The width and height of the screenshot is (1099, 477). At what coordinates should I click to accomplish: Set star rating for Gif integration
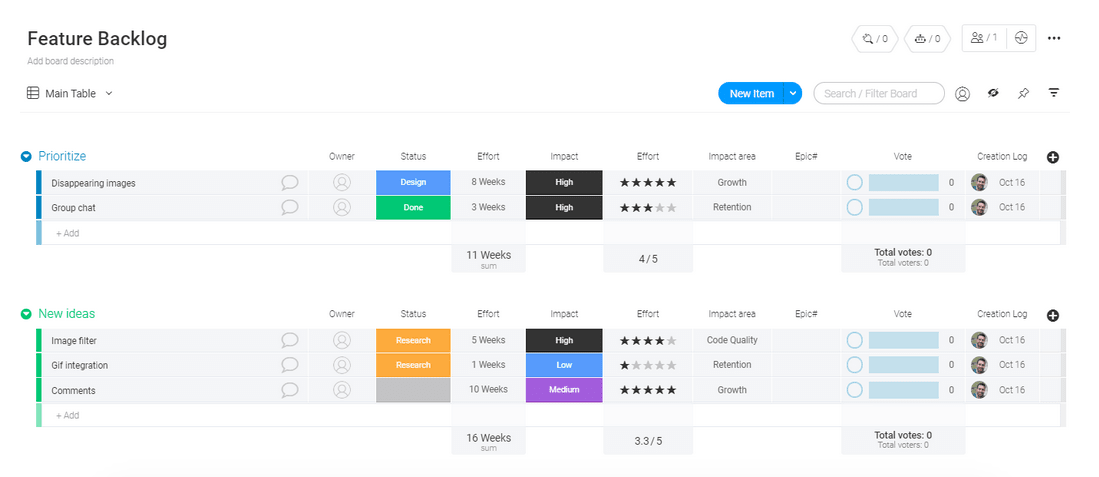648,365
